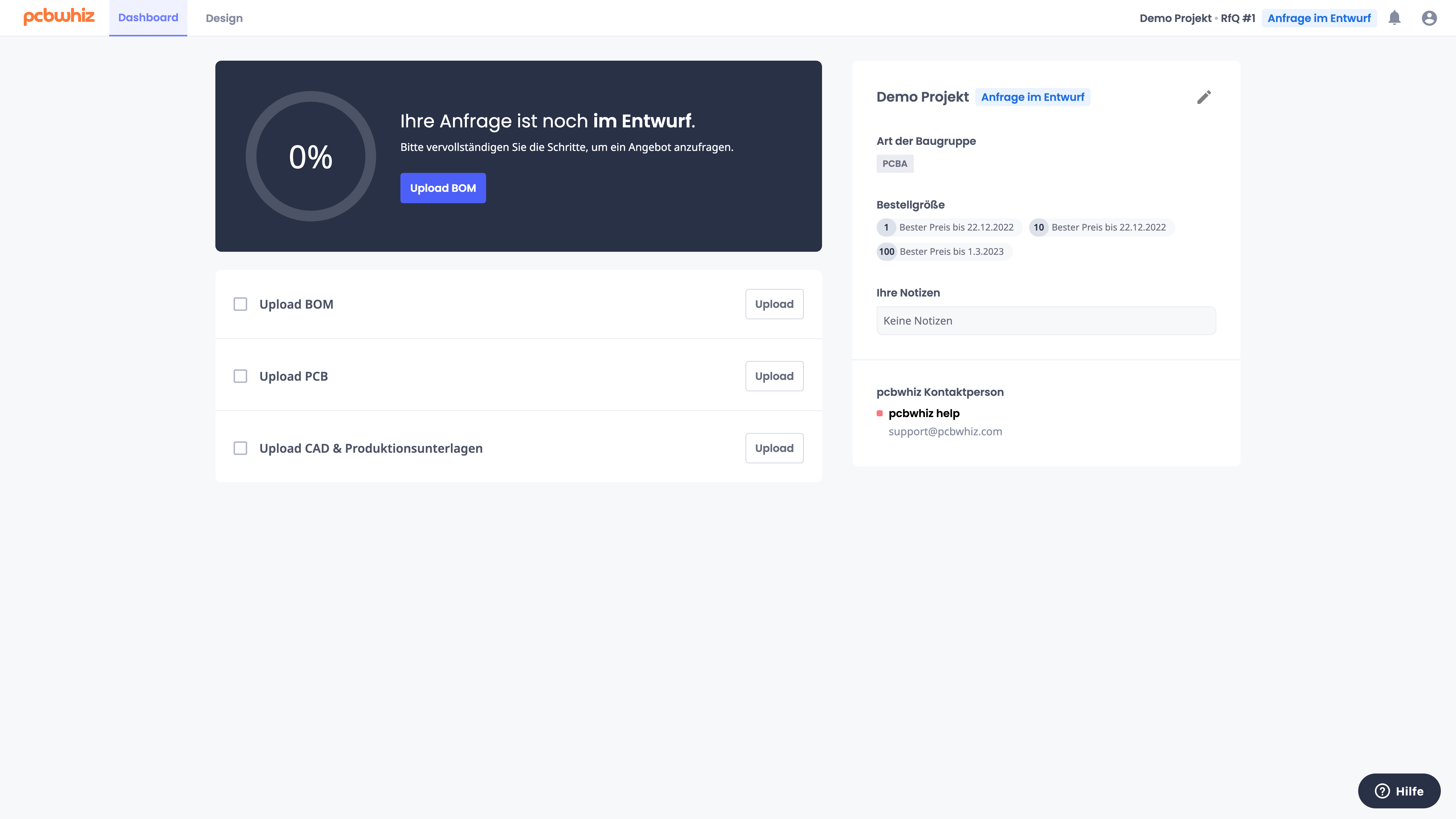Click the Ihre Notizen heading
1456x819 pixels.
[x=908, y=293]
